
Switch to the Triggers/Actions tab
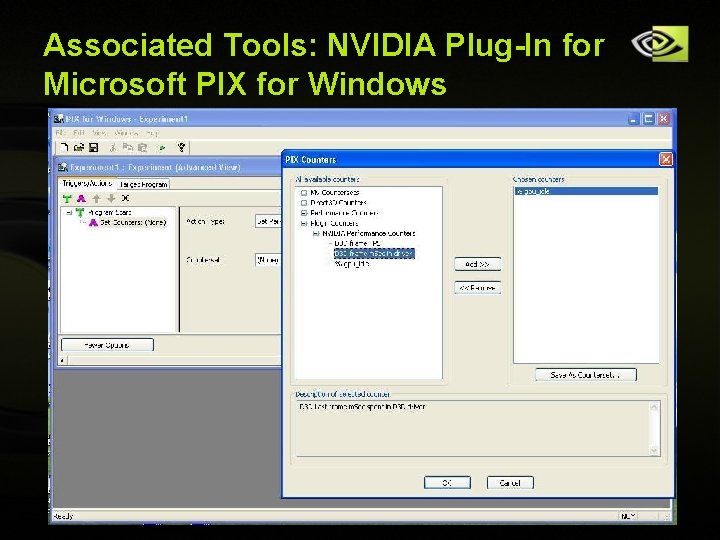coord(87,183)
